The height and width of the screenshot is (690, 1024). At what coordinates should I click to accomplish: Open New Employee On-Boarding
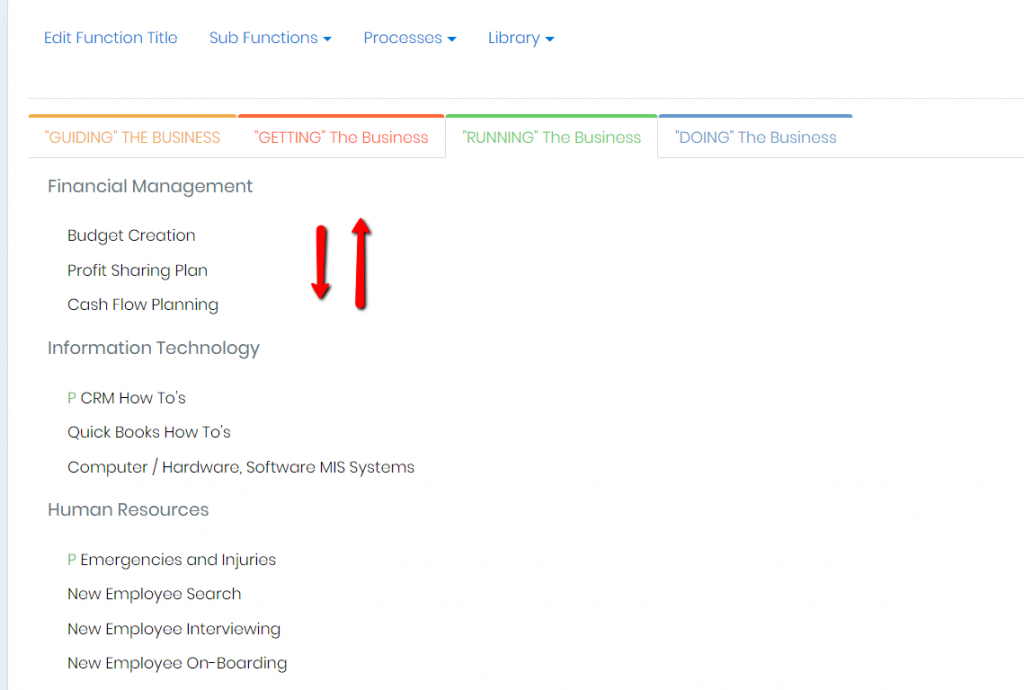point(177,663)
